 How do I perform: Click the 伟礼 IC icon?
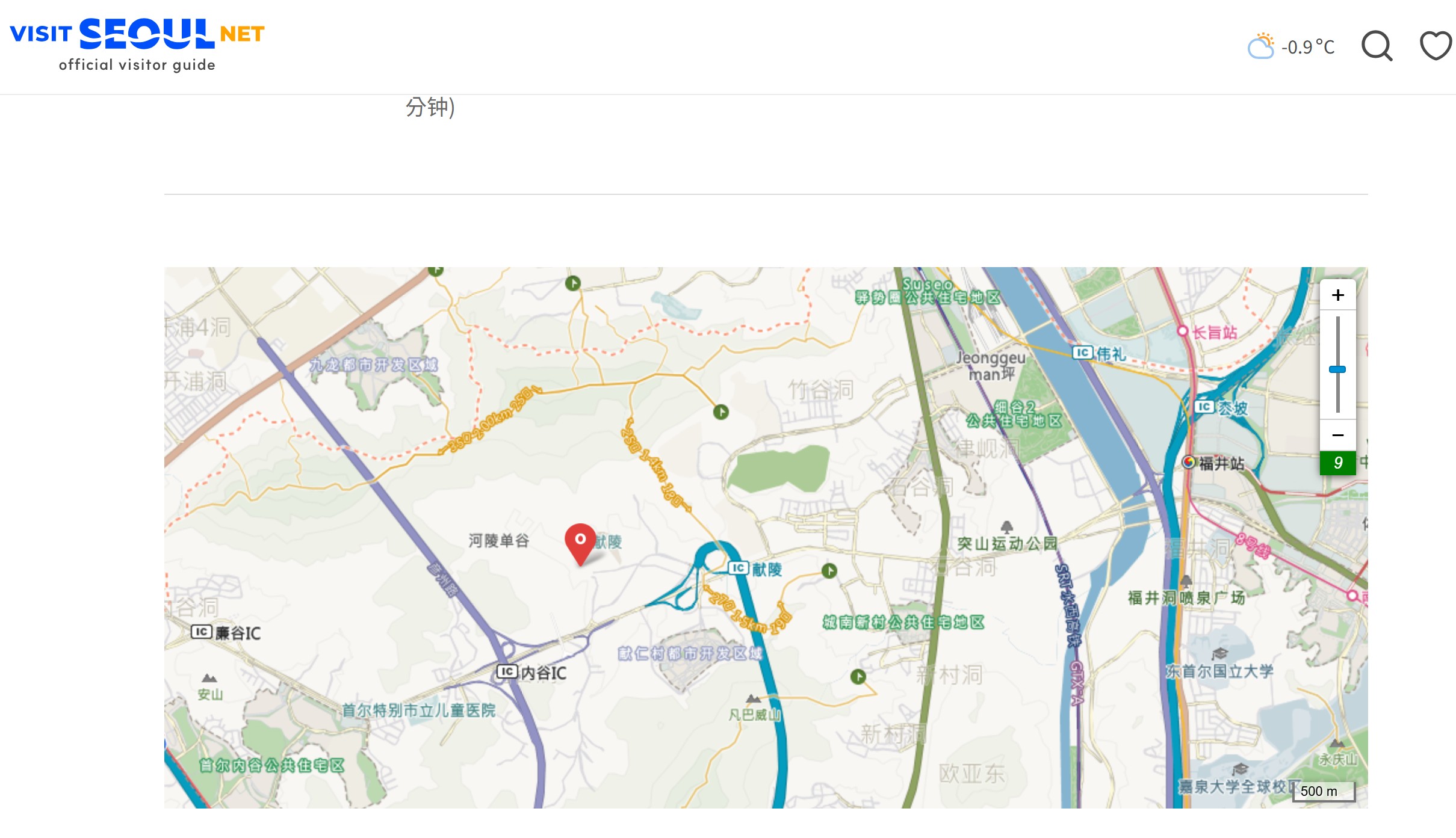pos(1082,353)
